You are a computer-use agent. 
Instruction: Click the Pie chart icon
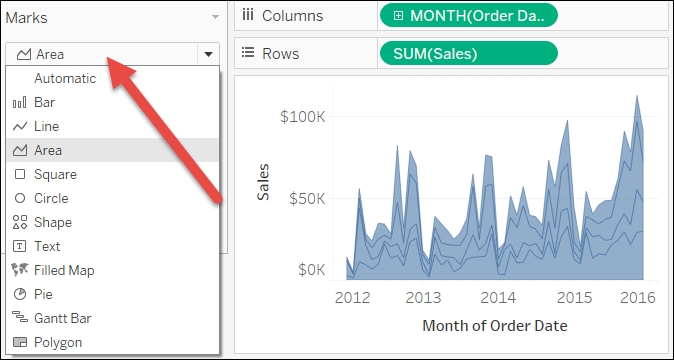pyautogui.click(x=20, y=294)
